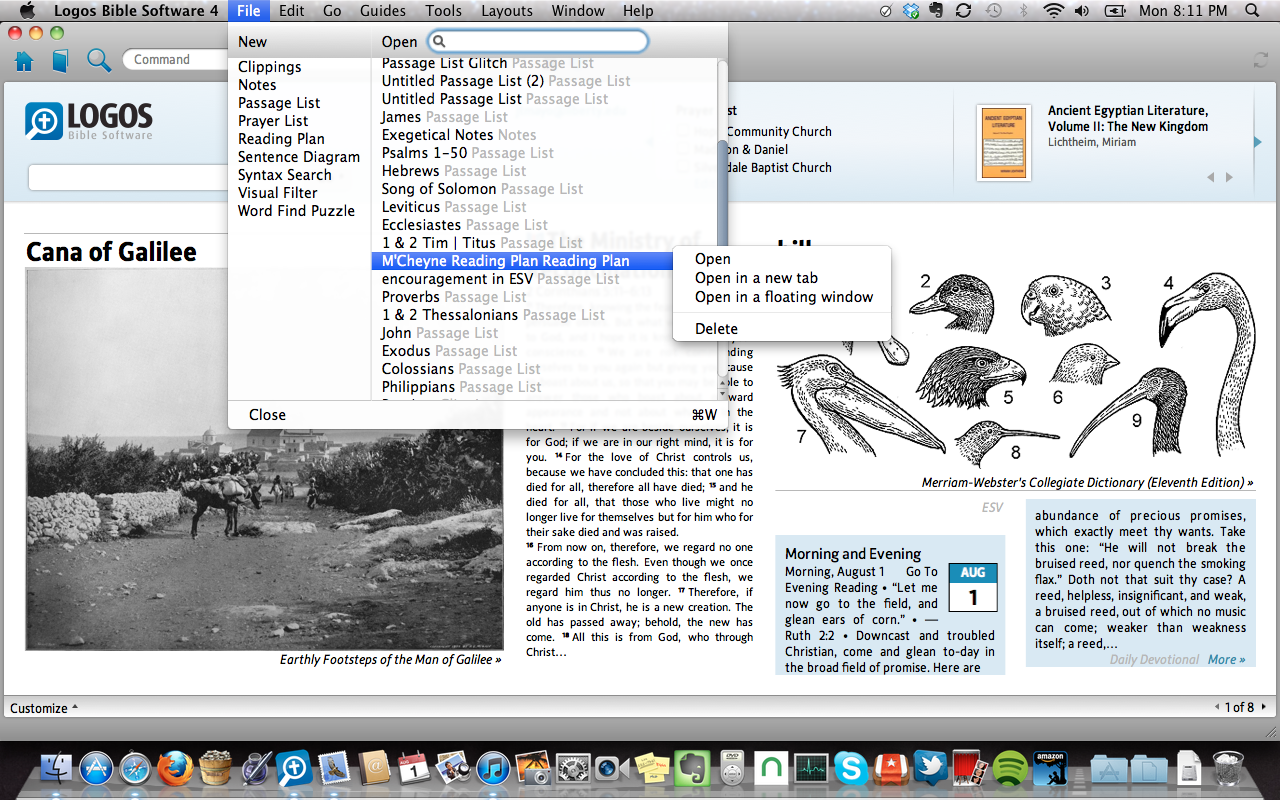Launch Firefox from the Dock
The width and height of the screenshot is (1280, 800).
coord(174,768)
